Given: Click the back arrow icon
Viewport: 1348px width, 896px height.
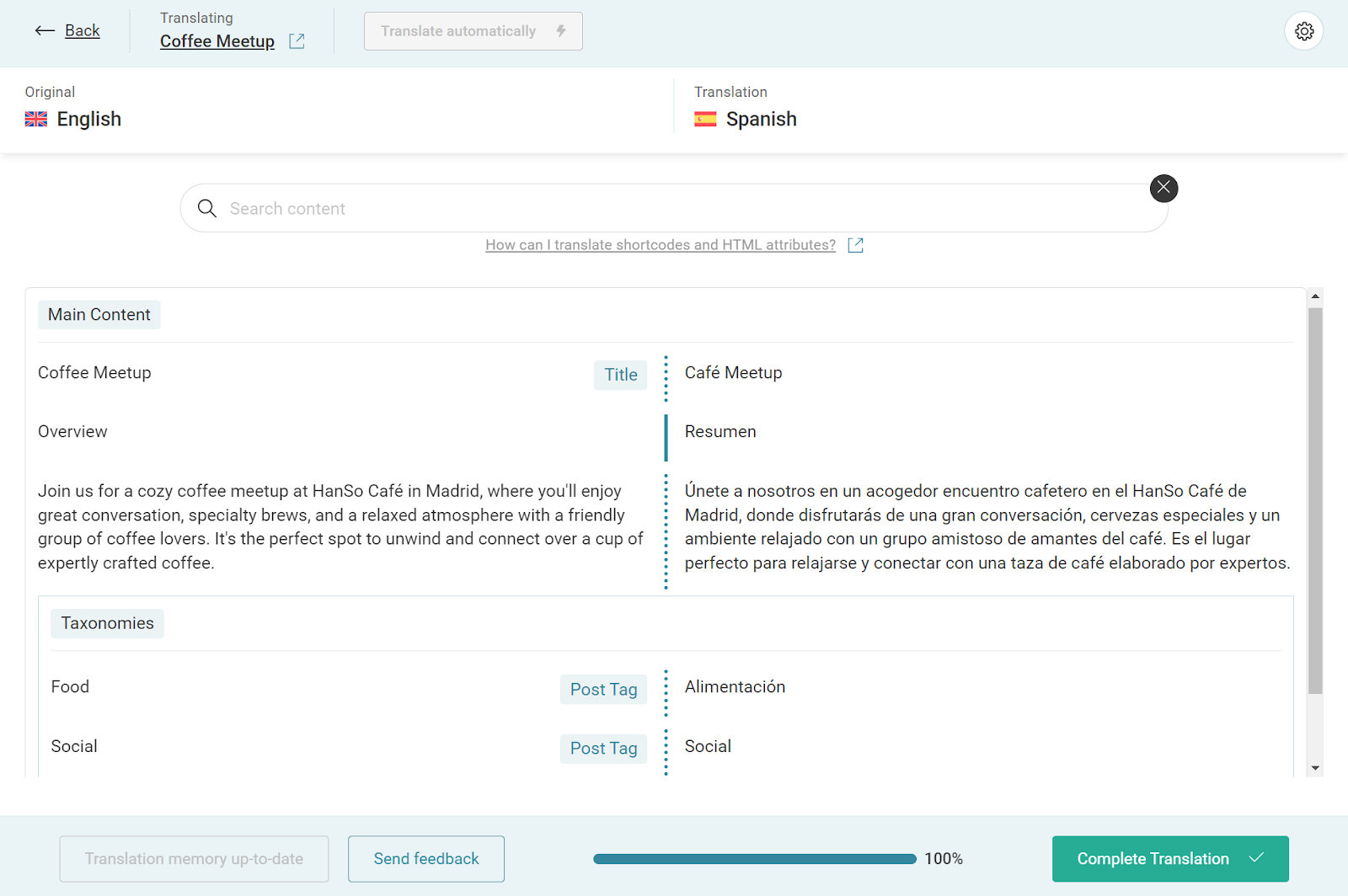Looking at the screenshot, I should click(x=45, y=30).
